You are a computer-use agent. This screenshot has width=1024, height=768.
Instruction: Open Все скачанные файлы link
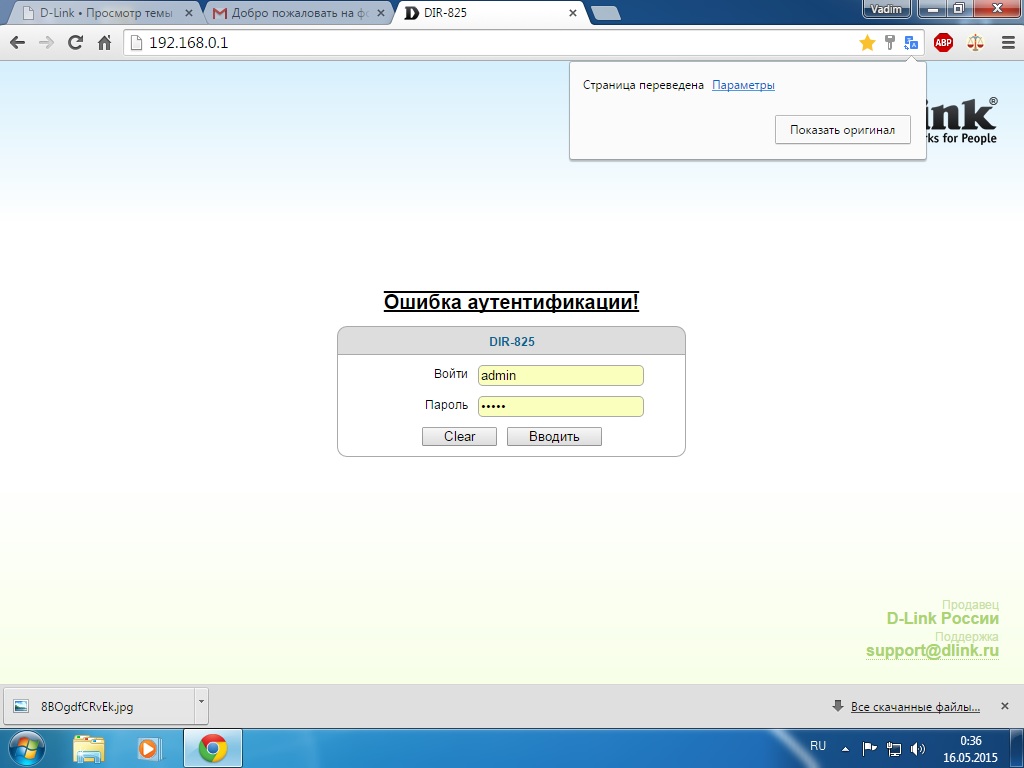(x=915, y=707)
